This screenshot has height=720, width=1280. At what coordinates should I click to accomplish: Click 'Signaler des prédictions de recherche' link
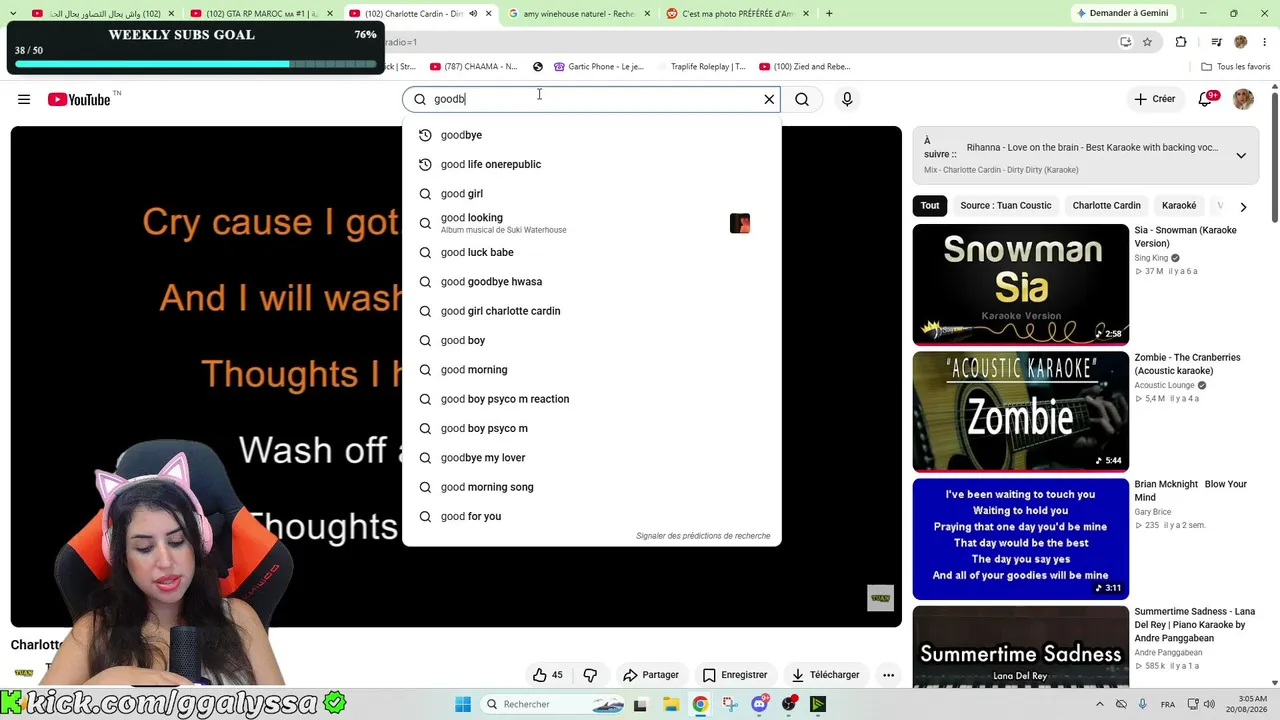(703, 536)
